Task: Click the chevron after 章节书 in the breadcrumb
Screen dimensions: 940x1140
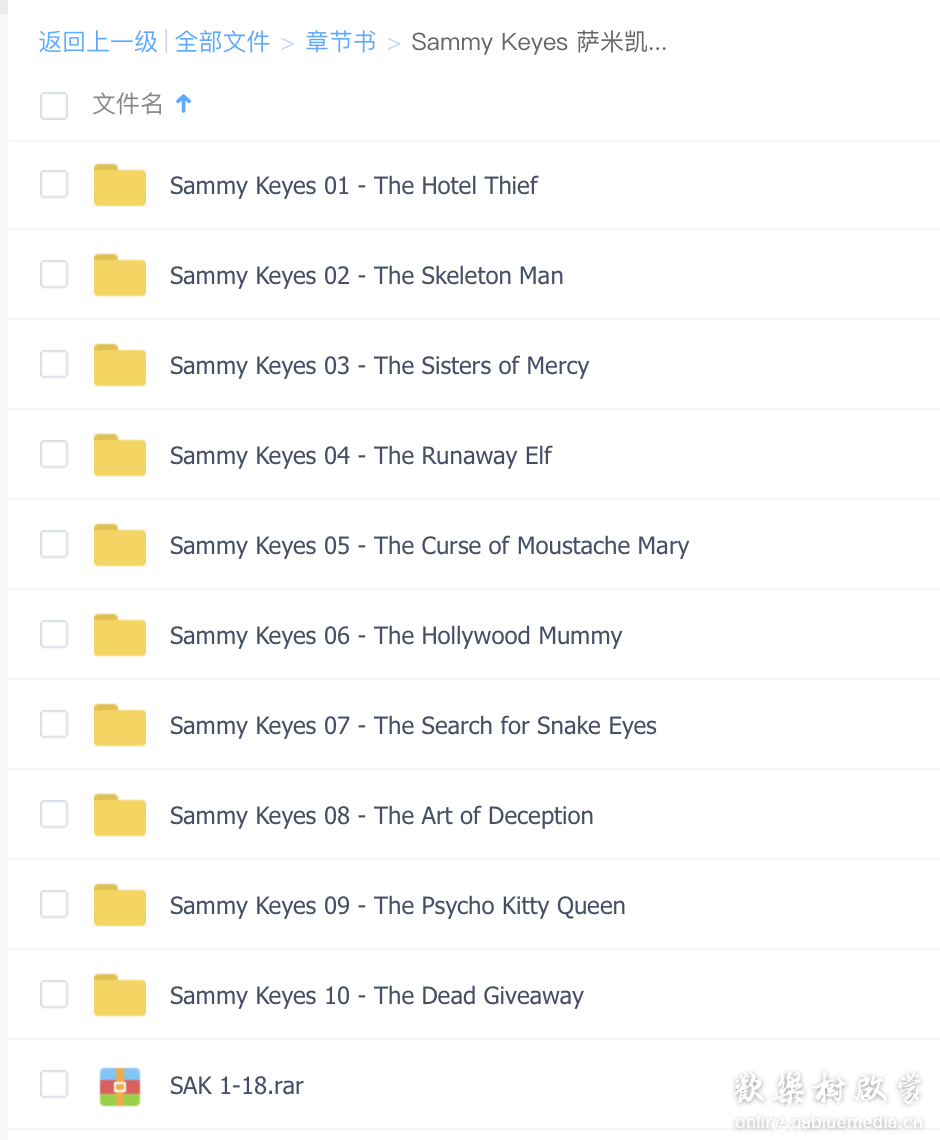Action: click(394, 42)
